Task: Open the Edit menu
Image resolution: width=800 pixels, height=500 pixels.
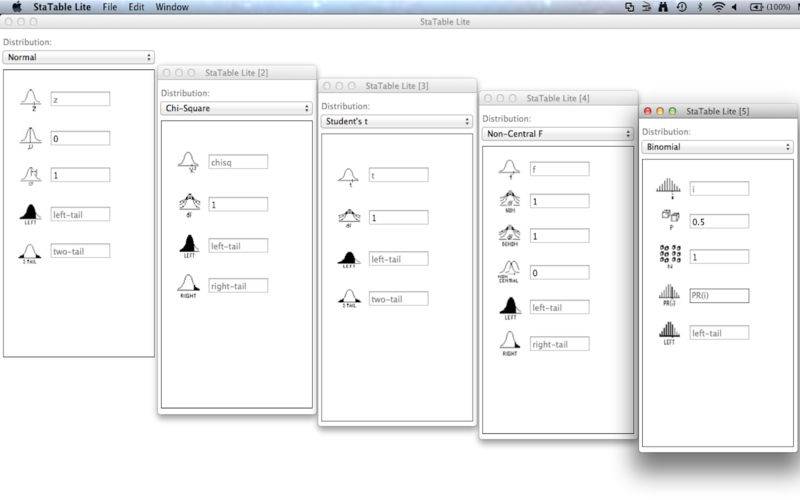Action: (x=136, y=7)
